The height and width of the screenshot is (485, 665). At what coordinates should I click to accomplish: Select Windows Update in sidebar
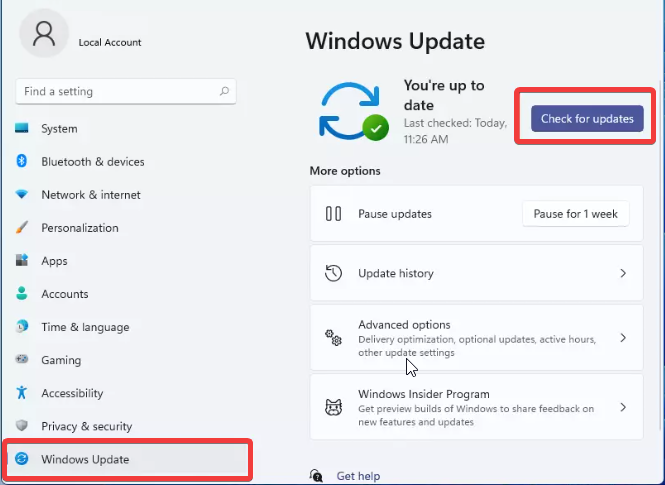(x=128, y=459)
